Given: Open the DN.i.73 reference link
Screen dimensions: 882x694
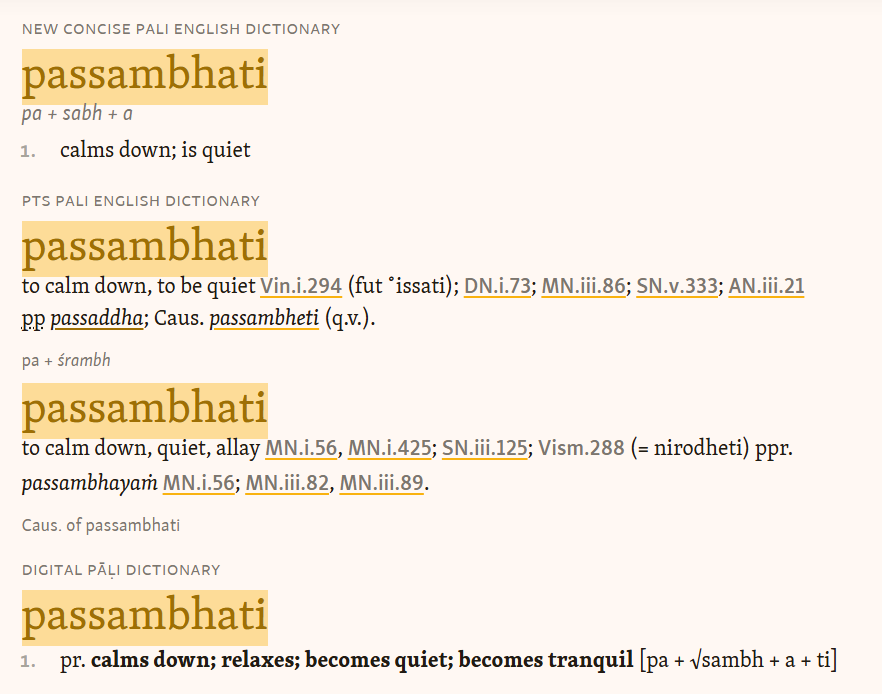Looking at the screenshot, I should click(x=497, y=286).
